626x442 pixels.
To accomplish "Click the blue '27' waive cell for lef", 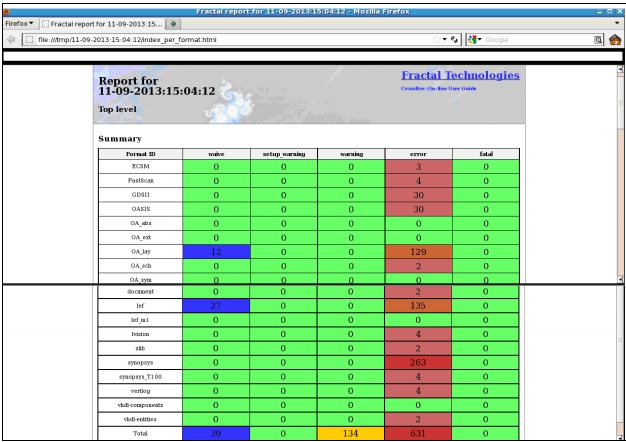I will (x=216, y=305).
